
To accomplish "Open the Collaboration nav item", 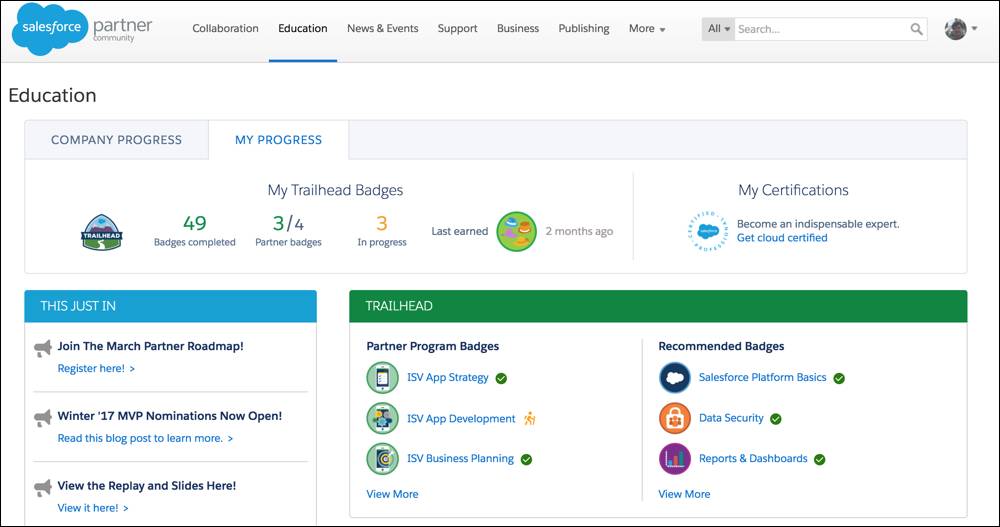I will (225, 29).
